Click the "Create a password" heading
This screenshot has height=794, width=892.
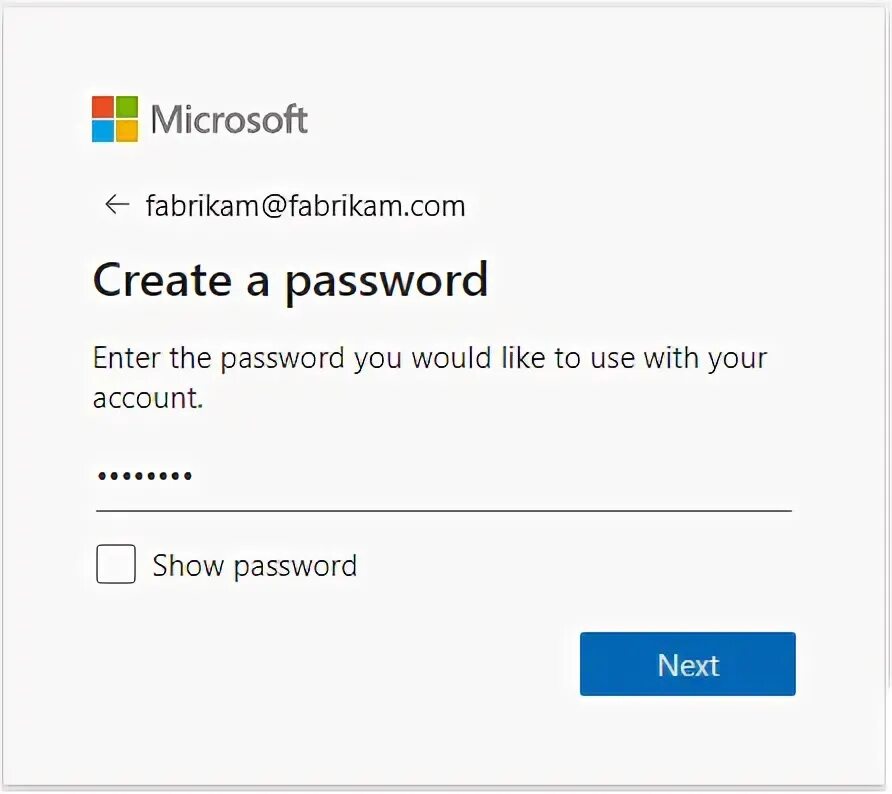[291, 280]
